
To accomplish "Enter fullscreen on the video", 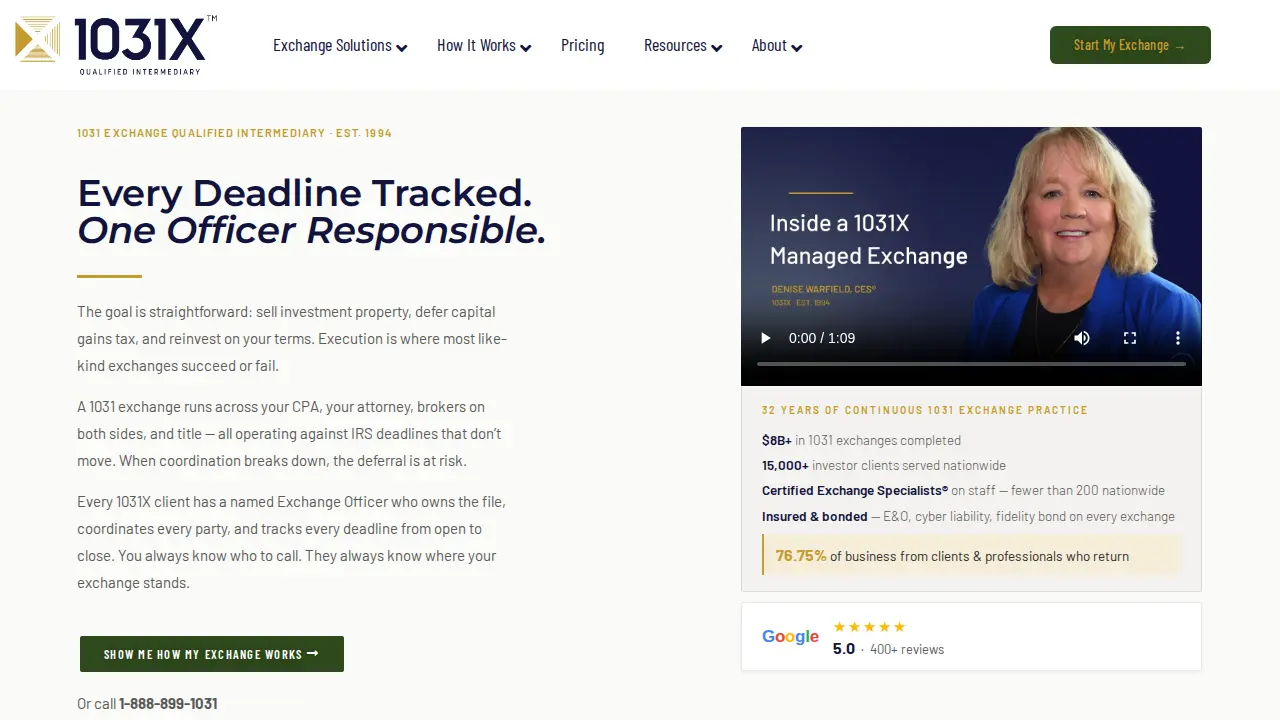I will [1130, 338].
